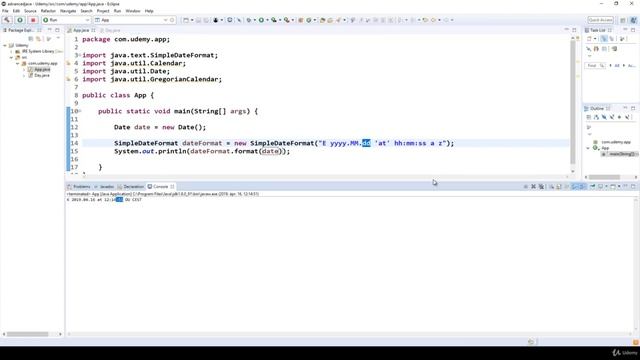The image size is (640, 360).
Task: Click the red Stop launch button
Action: pyautogui.click(x=33, y=20)
